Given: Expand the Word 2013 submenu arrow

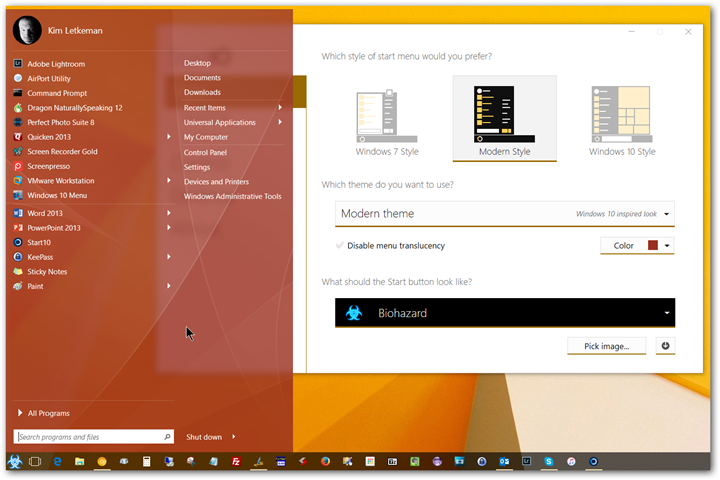Looking at the screenshot, I should tap(169, 213).
